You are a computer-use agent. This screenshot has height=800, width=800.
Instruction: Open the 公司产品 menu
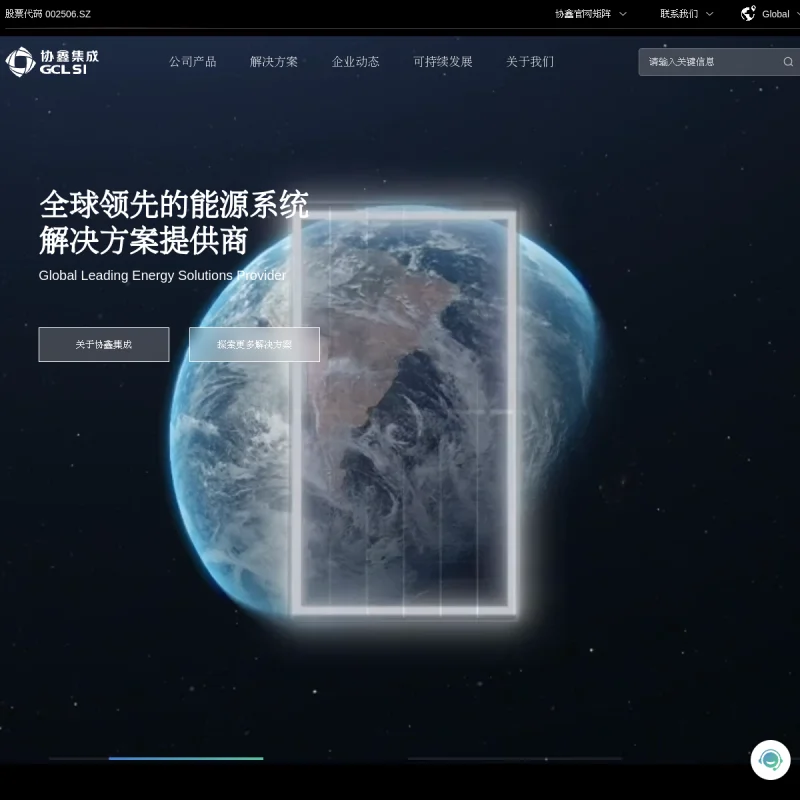click(x=193, y=62)
